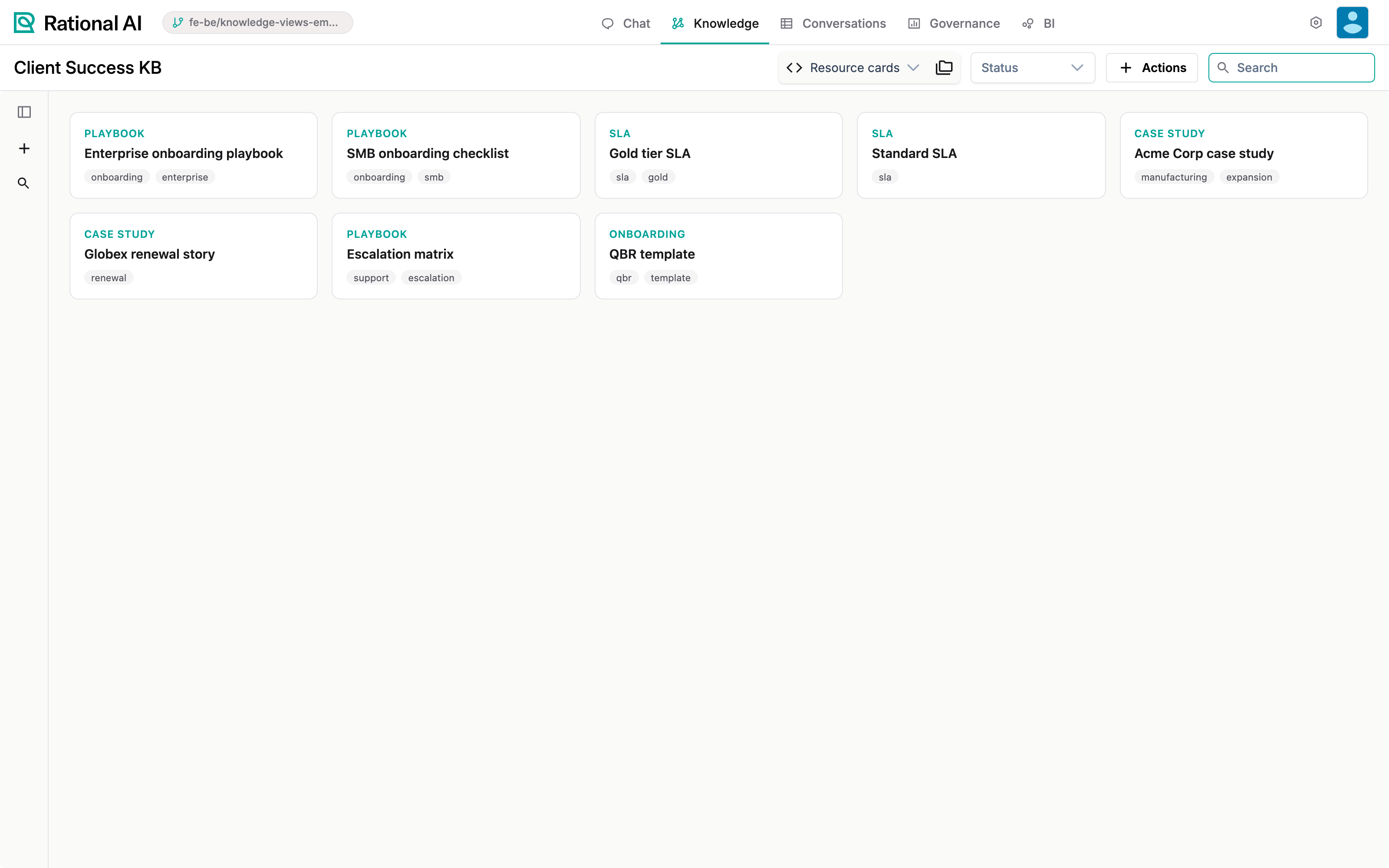Open settings via the hexagon gear icon
The width and height of the screenshot is (1389, 868).
click(x=1316, y=23)
